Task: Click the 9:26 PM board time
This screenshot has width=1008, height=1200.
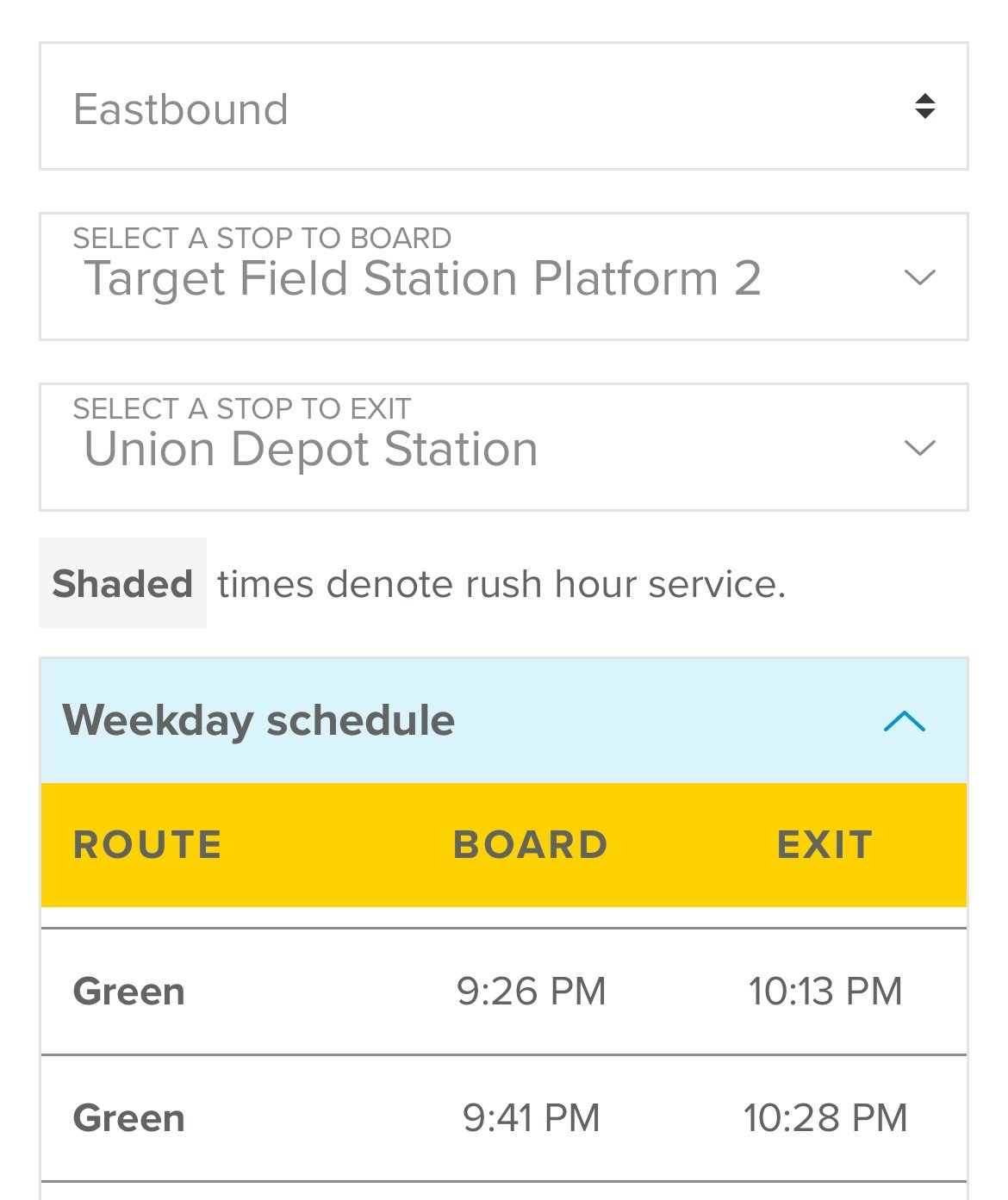Action: (x=531, y=992)
